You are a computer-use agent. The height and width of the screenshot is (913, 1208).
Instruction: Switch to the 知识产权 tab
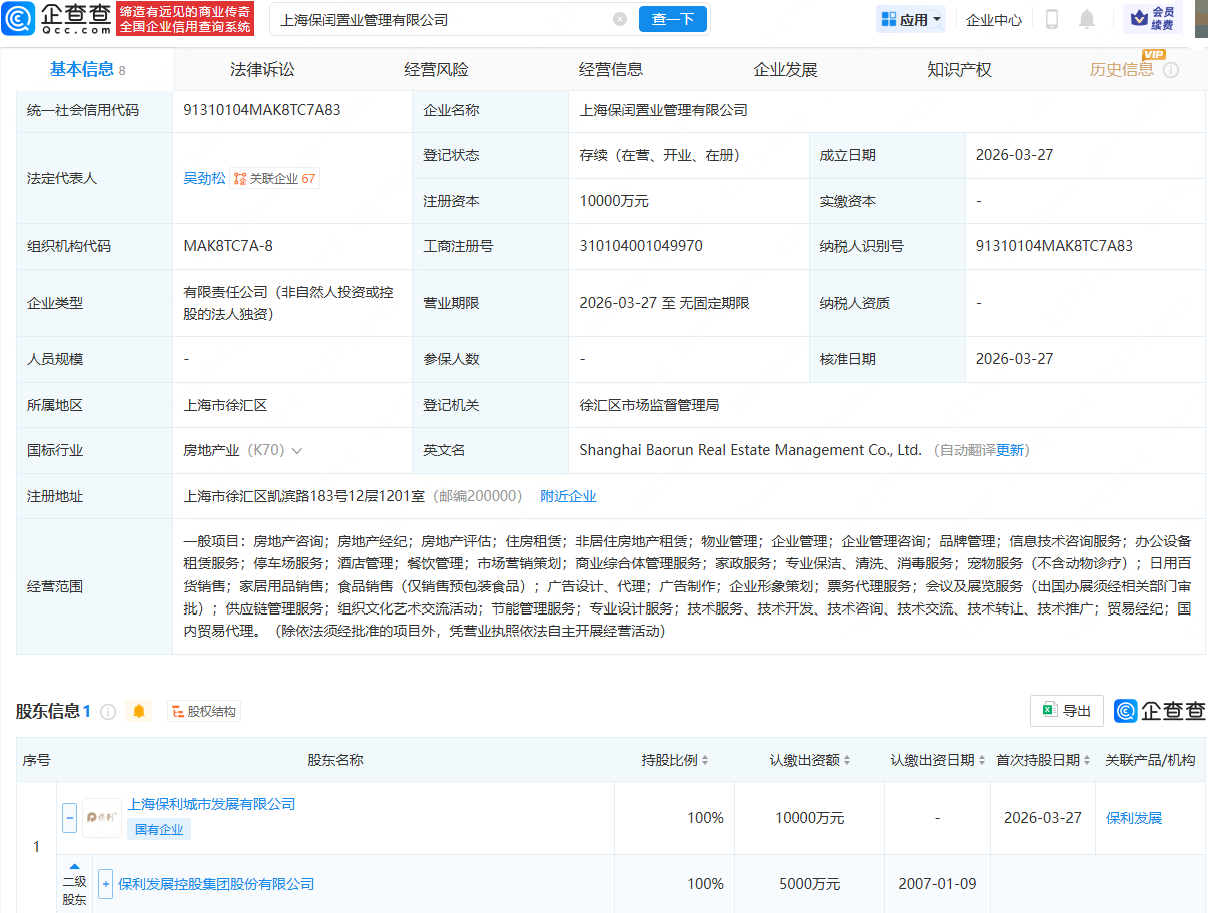[957, 69]
